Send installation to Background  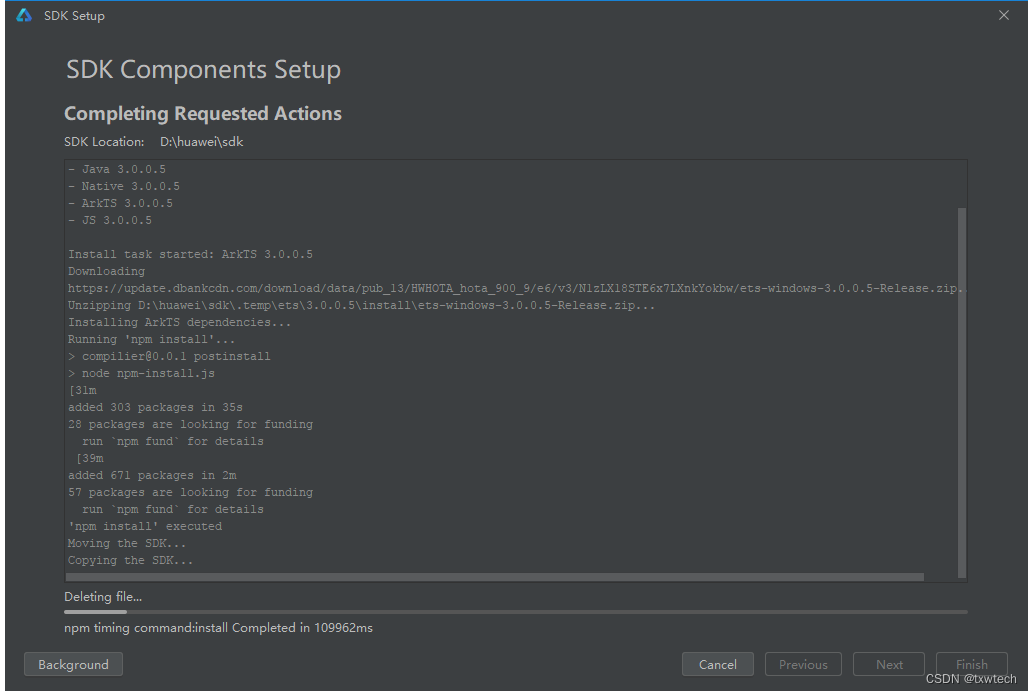tap(73, 664)
